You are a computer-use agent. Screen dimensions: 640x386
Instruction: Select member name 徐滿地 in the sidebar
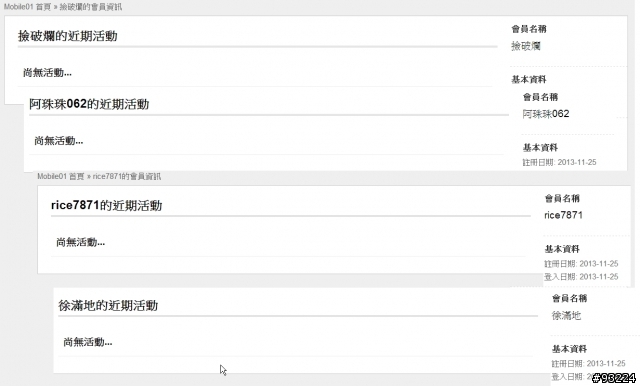click(566, 315)
